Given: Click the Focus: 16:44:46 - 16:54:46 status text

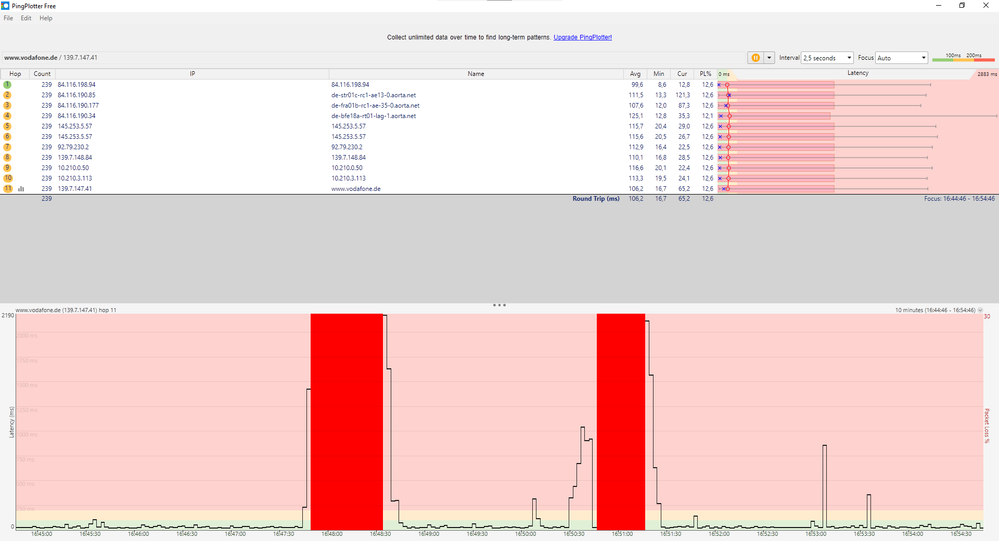Looking at the screenshot, I should (959, 199).
